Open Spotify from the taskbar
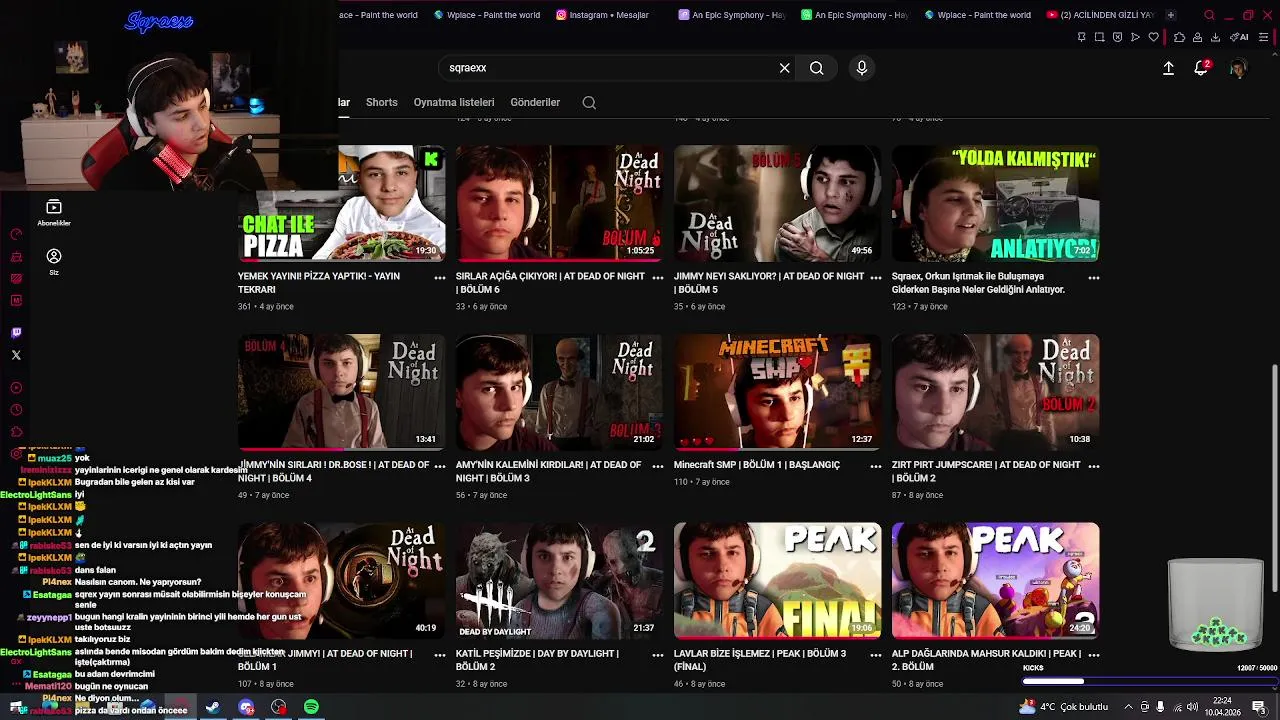The height and width of the screenshot is (720, 1280). coord(311,707)
